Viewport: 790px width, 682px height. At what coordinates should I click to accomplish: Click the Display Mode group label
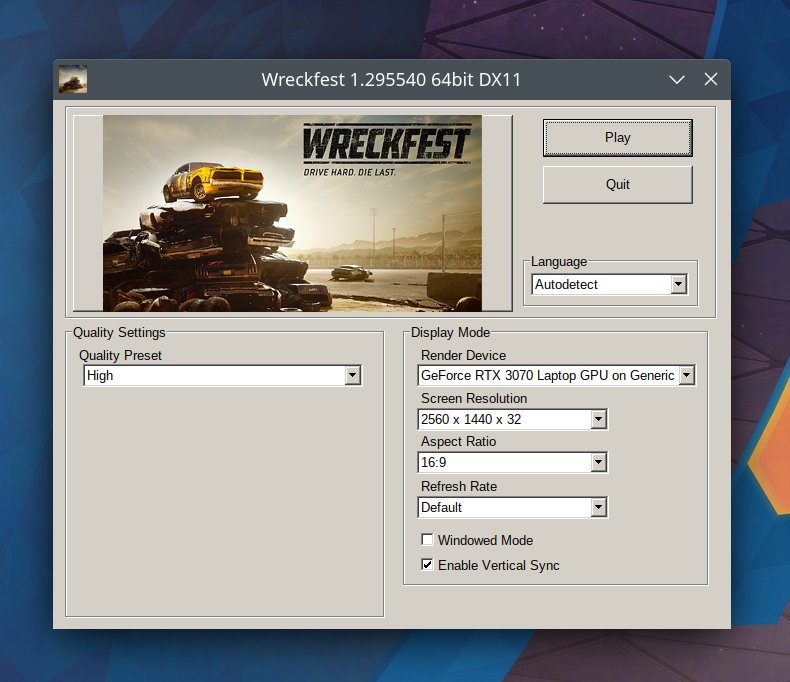[450, 332]
